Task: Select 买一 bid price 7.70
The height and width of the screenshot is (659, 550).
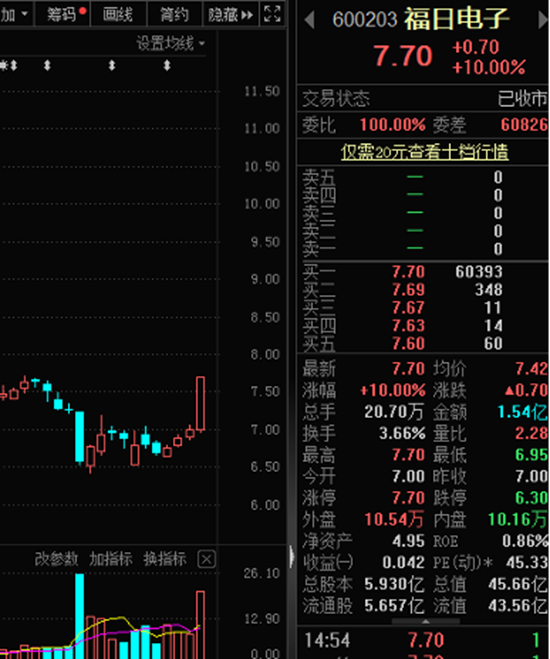Action: coord(408,272)
